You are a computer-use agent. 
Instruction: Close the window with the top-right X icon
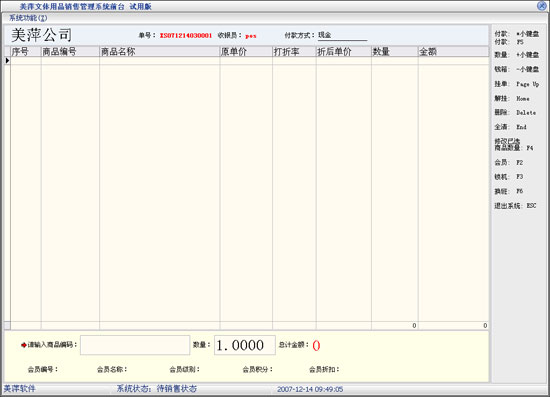coord(542,6)
